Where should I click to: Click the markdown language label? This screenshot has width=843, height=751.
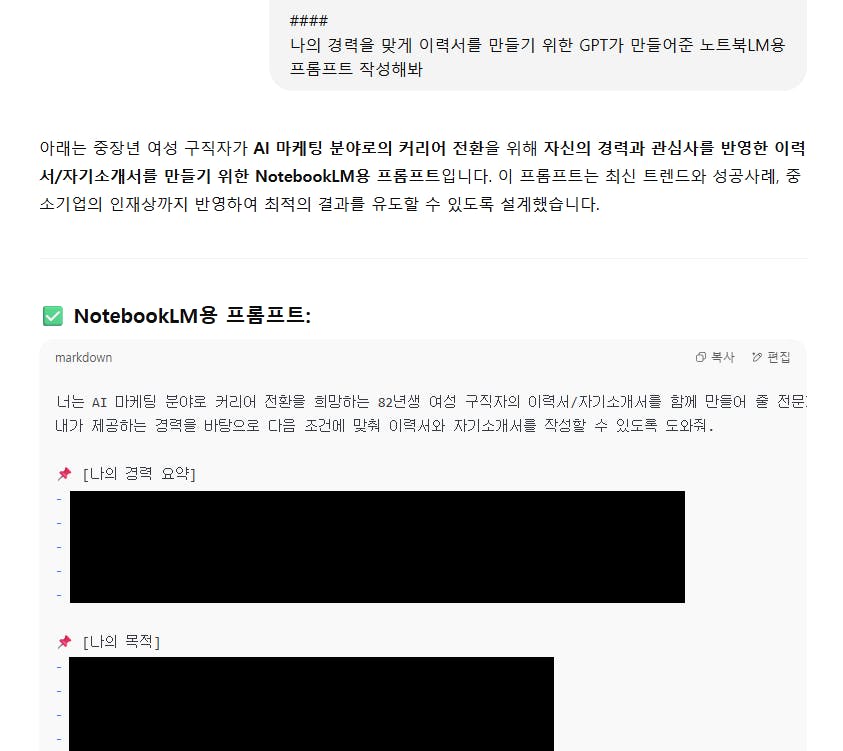click(x=83, y=357)
